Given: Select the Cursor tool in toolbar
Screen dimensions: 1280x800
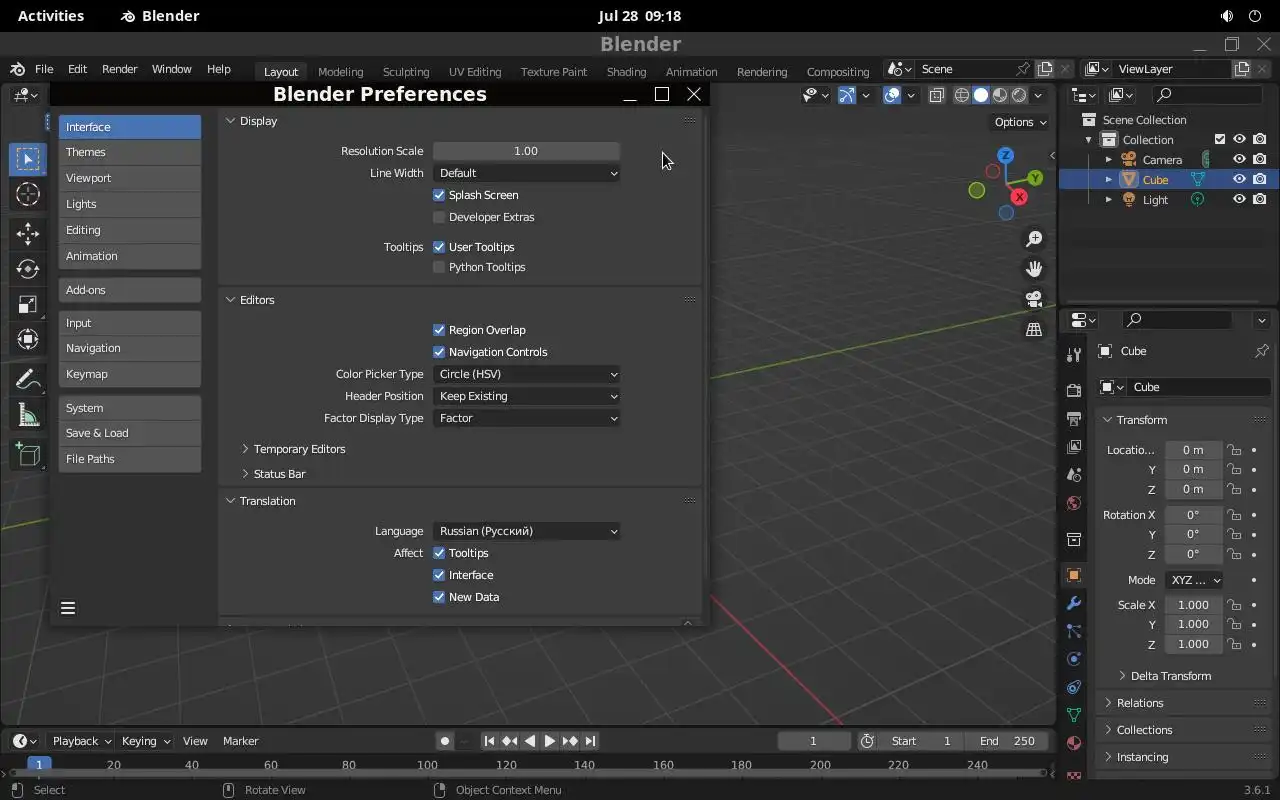Looking at the screenshot, I should 27,194.
